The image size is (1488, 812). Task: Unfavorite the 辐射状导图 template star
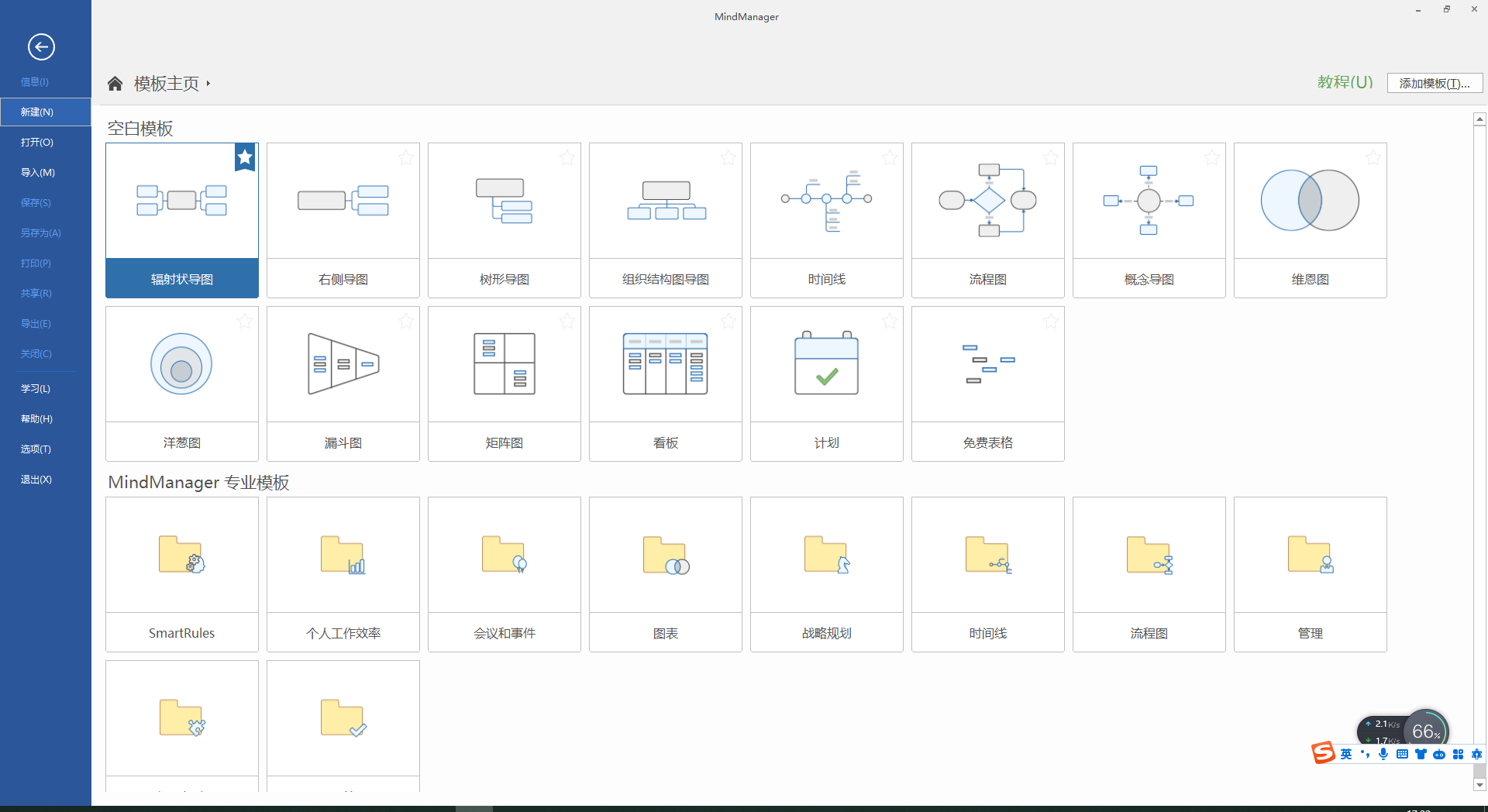pos(245,157)
